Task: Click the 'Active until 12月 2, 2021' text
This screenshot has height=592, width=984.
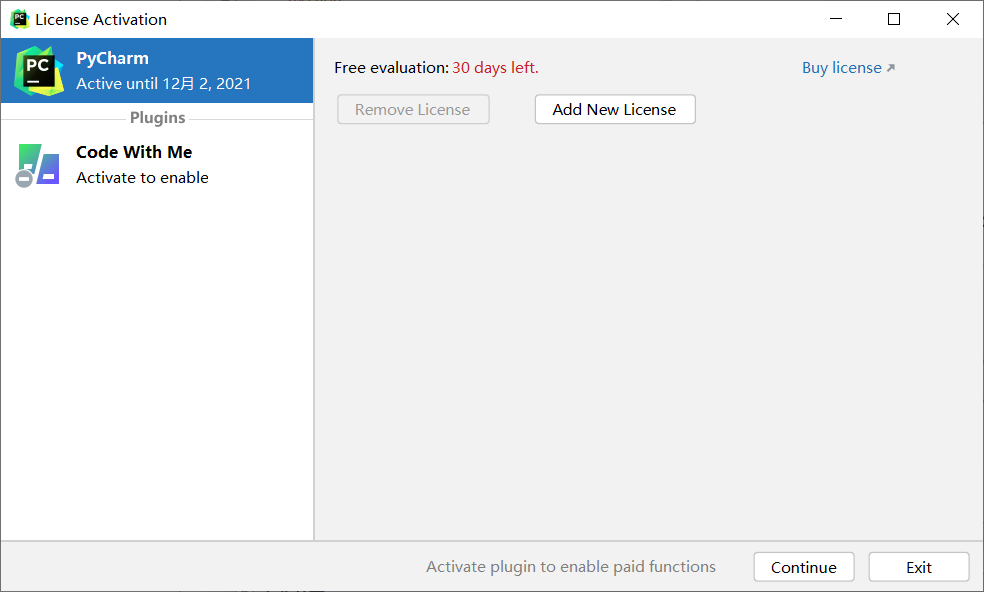Action: [164, 83]
